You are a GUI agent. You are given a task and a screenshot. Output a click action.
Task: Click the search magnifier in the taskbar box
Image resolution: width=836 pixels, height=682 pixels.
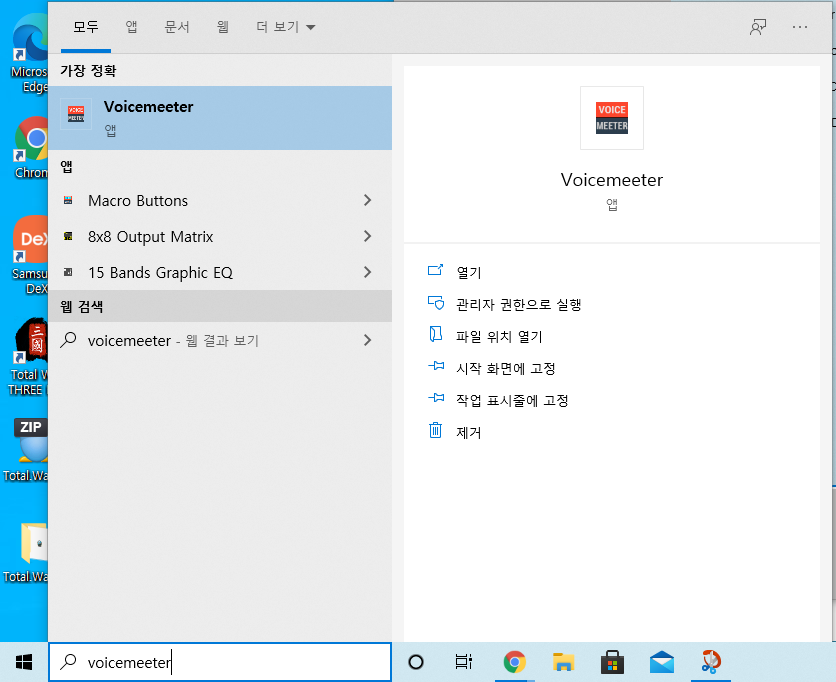(x=68, y=662)
